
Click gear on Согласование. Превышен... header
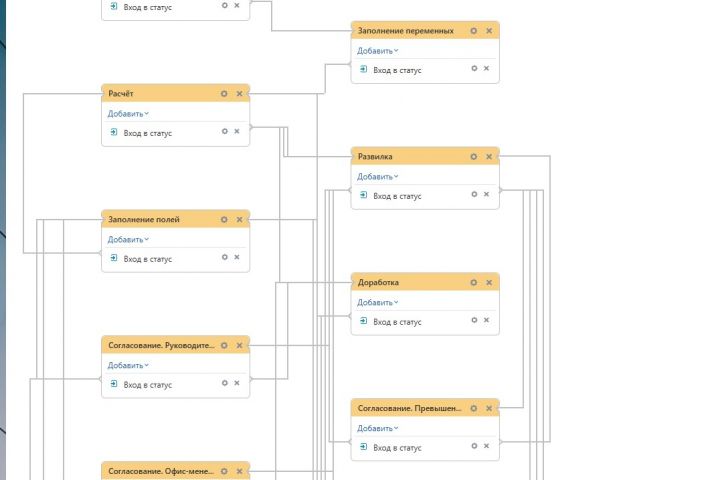pos(474,408)
